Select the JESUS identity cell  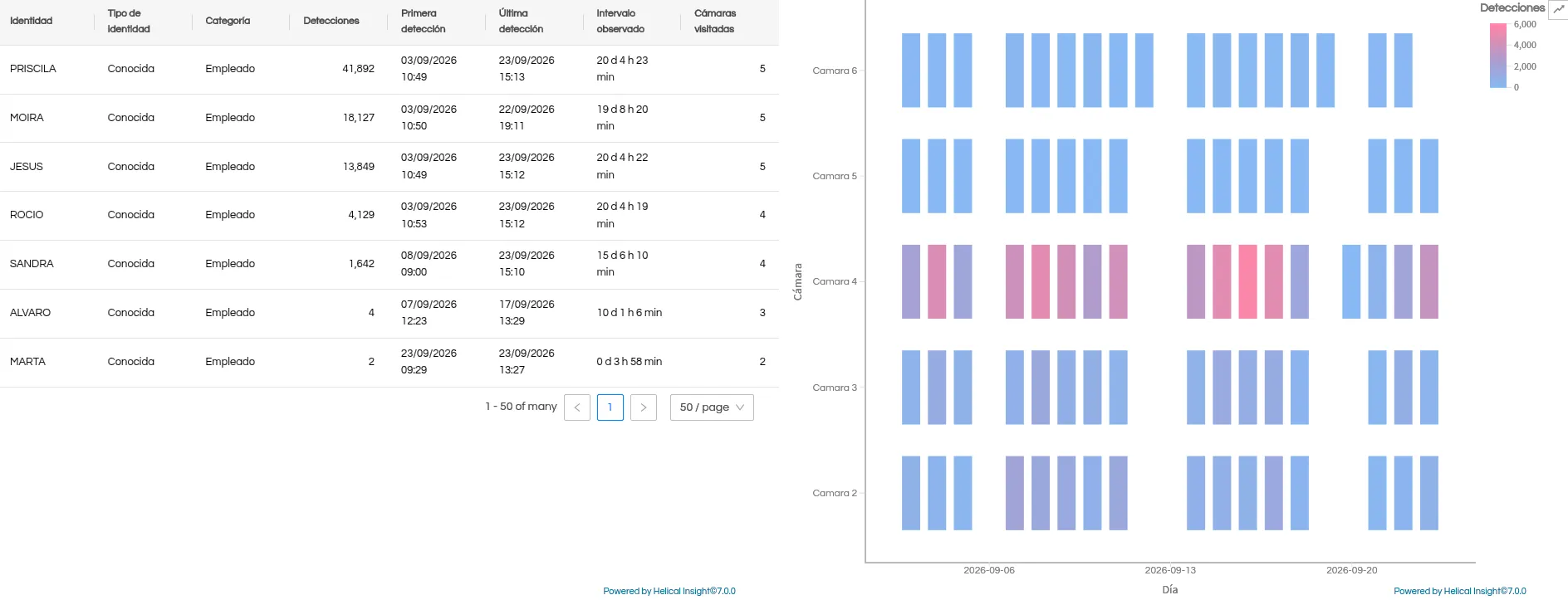tap(27, 167)
